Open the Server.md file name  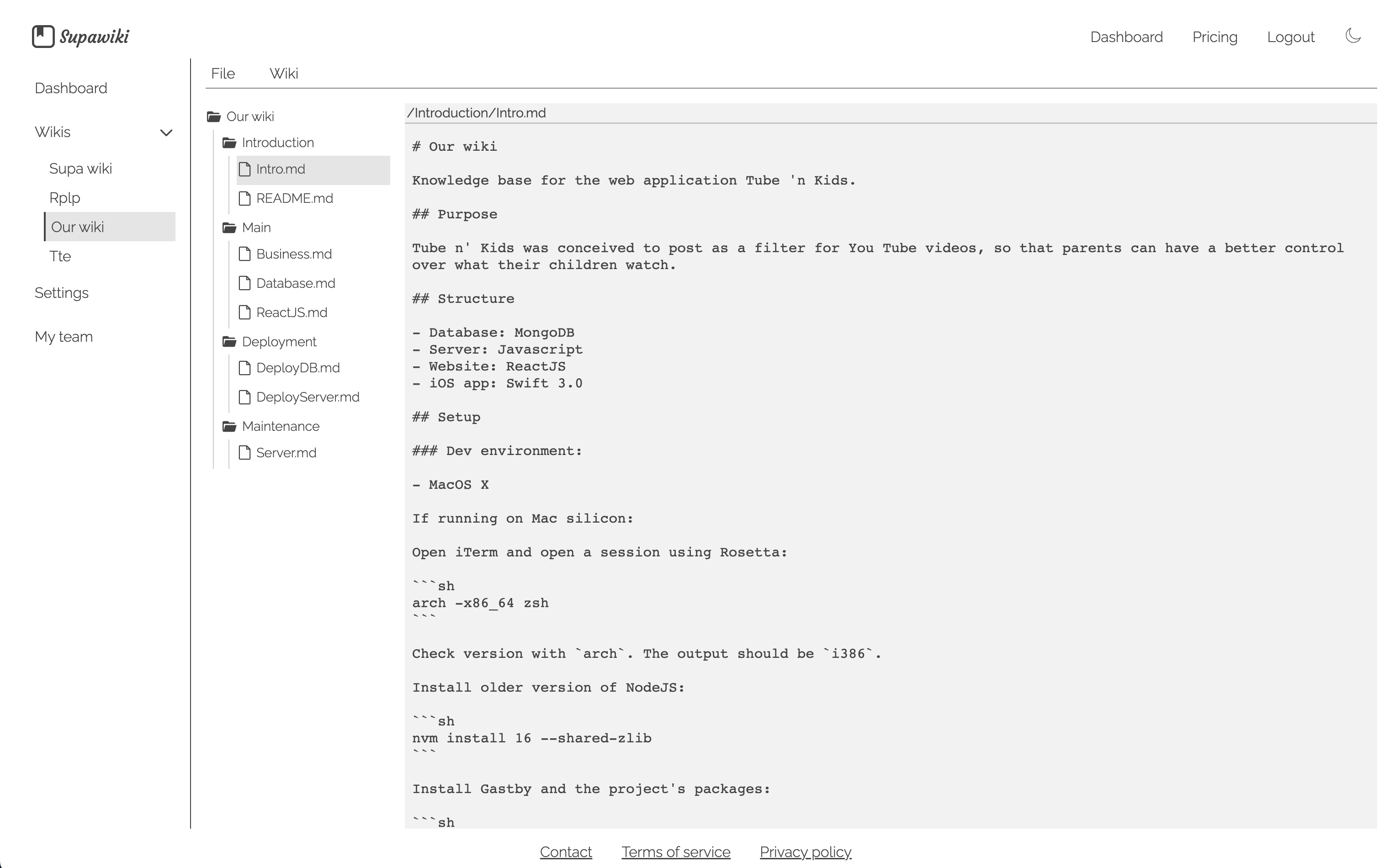286,453
